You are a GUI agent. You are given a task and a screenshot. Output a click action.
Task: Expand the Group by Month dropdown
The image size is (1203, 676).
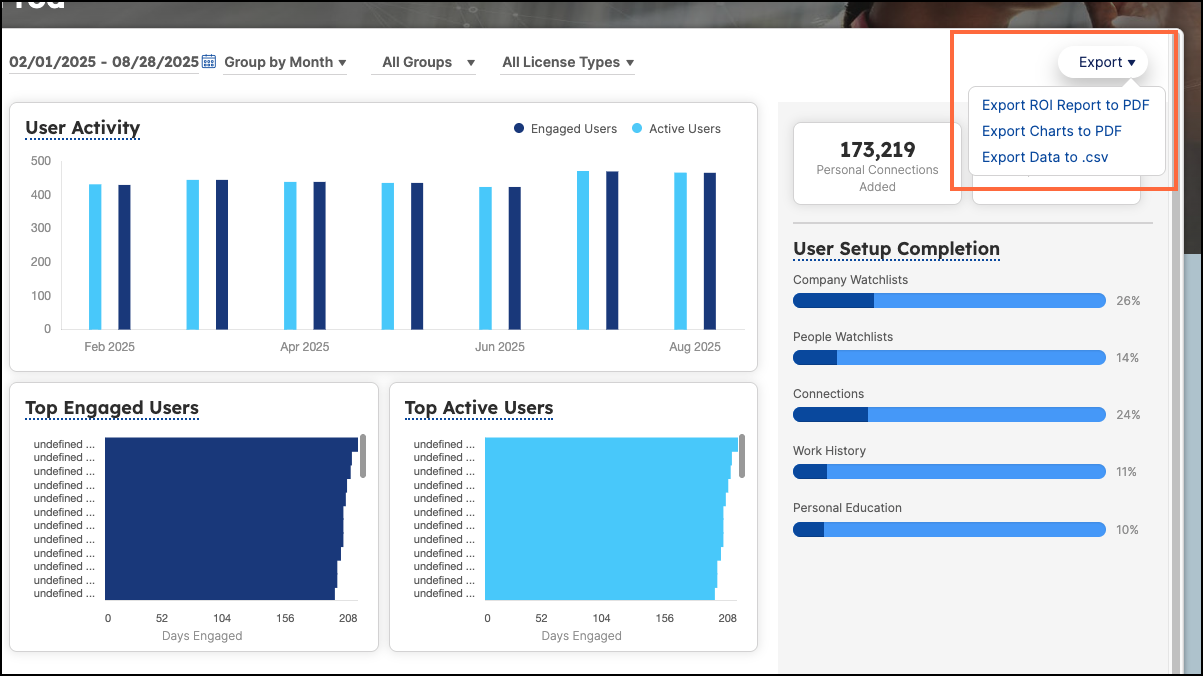(284, 62)
